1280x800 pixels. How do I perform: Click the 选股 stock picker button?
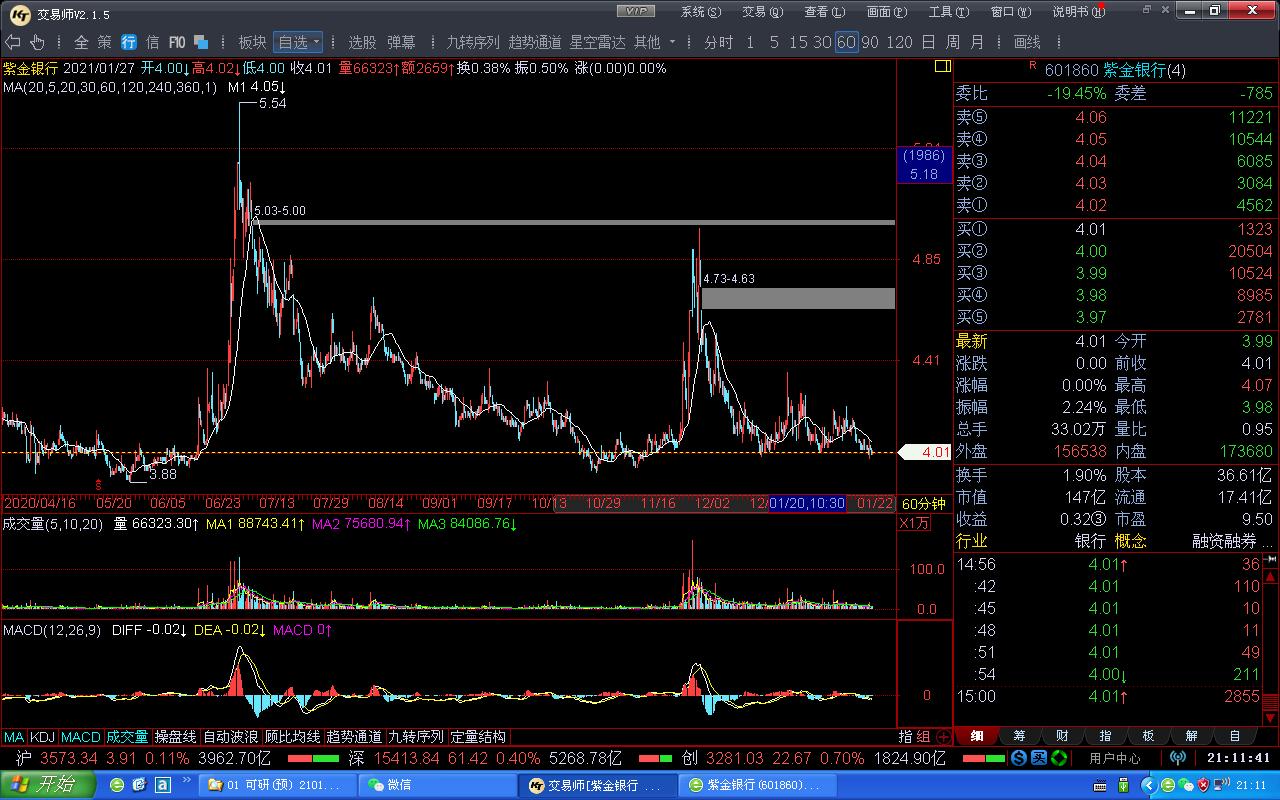click(x=362, y=42)
